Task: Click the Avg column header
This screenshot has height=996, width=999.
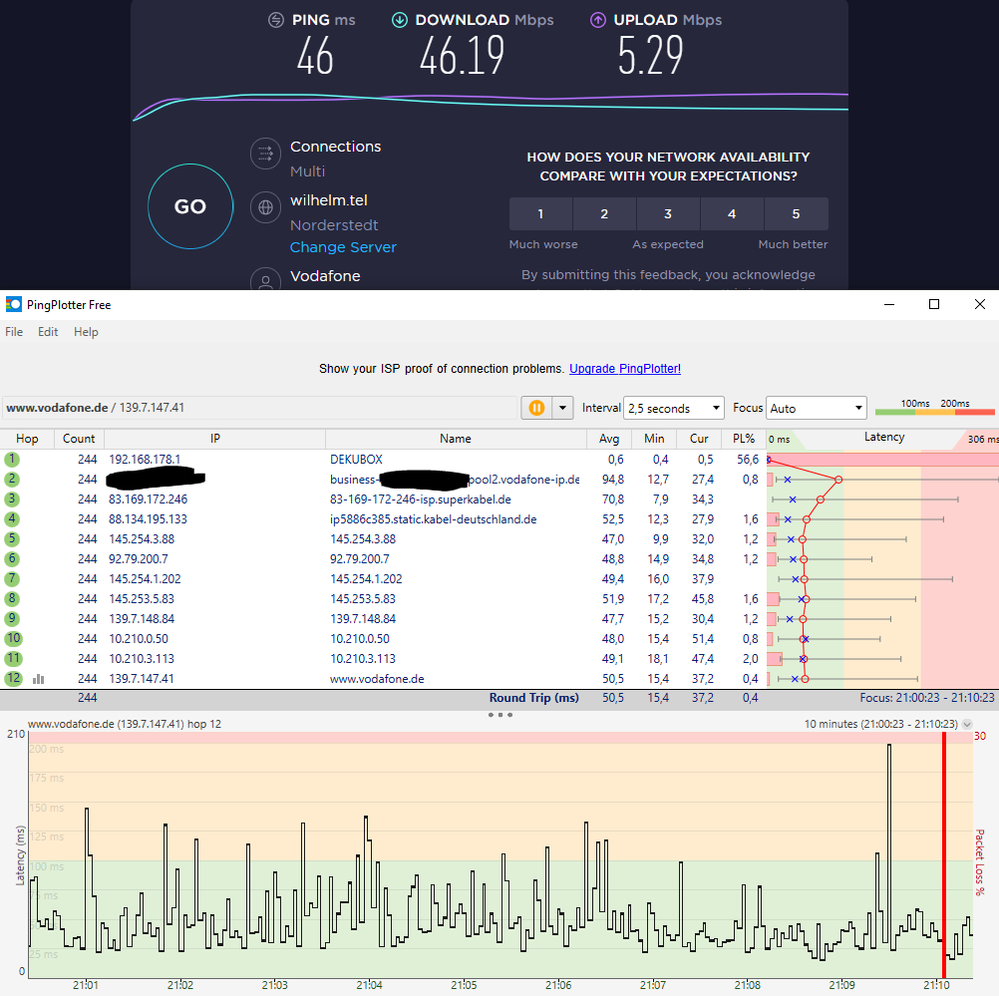Action: [x=609, y=438]
